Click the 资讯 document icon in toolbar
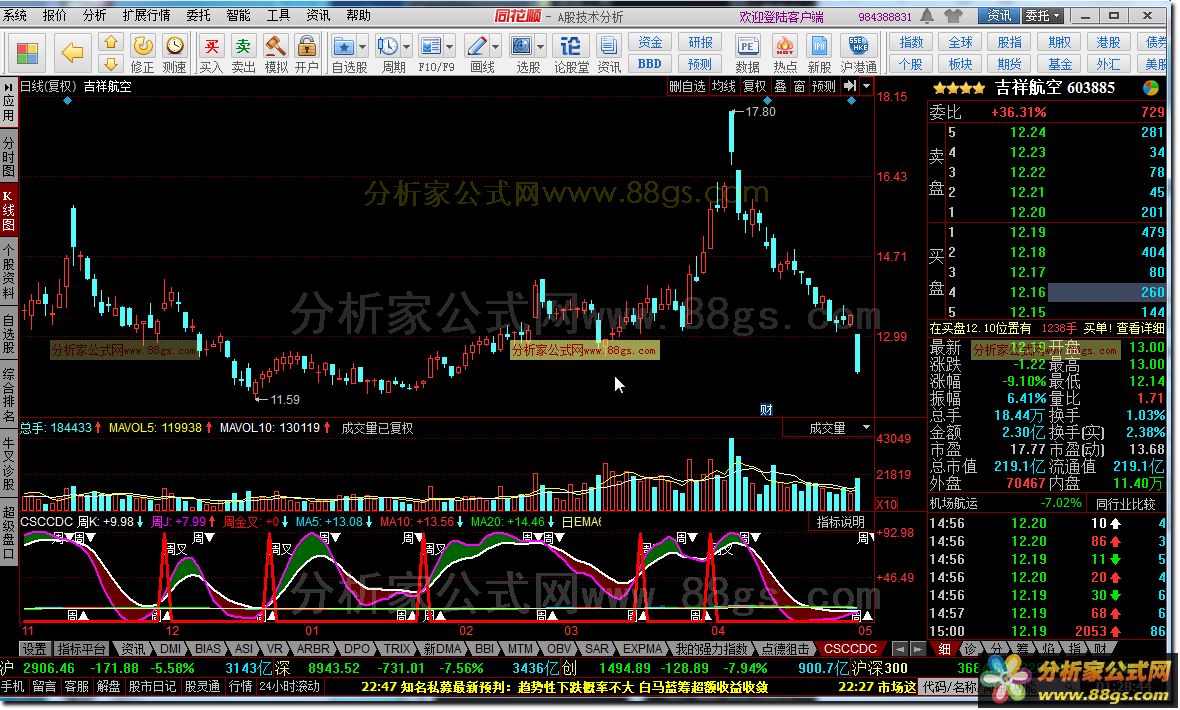Image resolution: width=1180 pixels, height=710 pixels. [x=609, y=47]
